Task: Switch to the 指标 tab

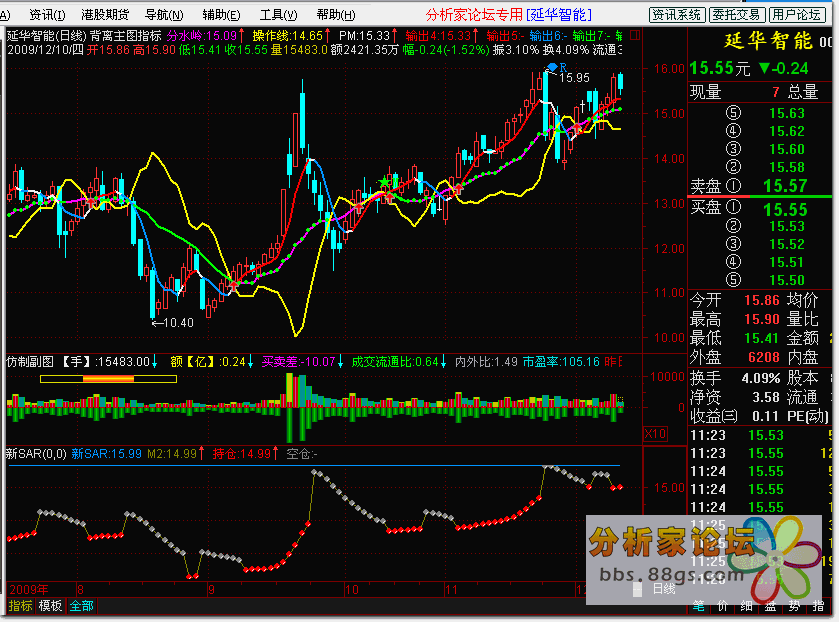Action: (20, 606)
